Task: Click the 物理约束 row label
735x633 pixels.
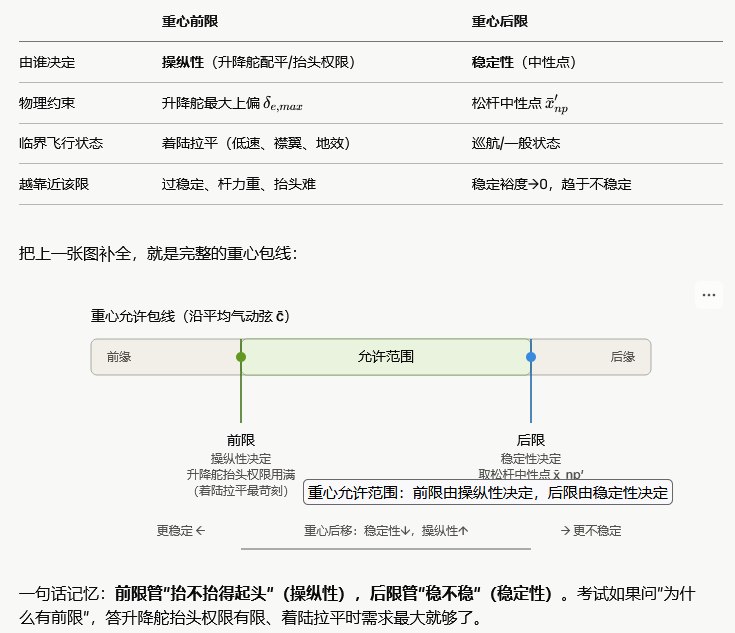Action: 47,103
